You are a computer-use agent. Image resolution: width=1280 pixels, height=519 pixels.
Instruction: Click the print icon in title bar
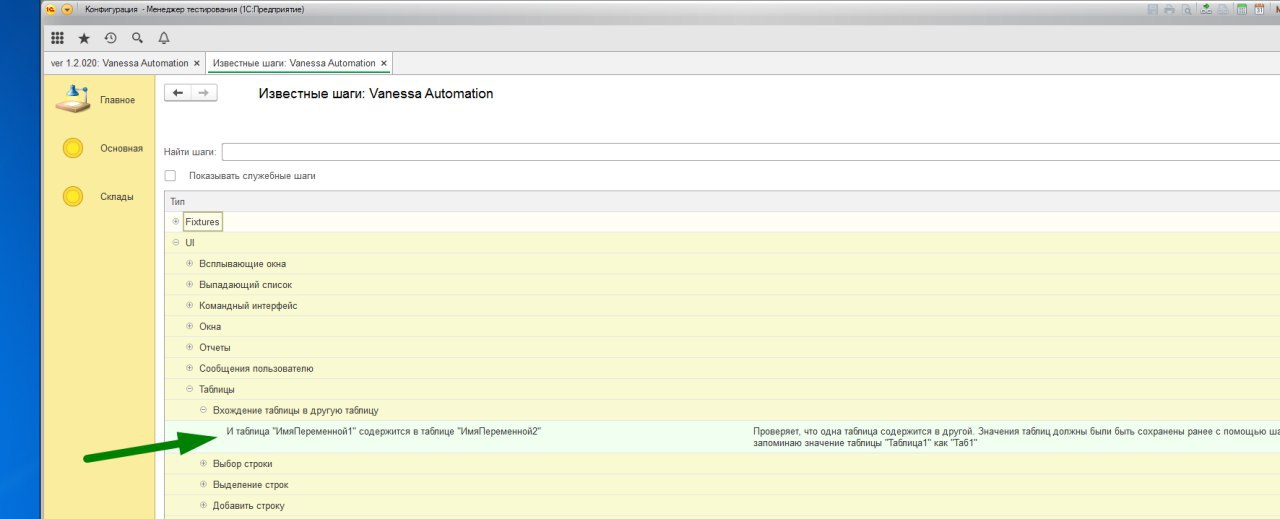click(x=1170, y=9)
